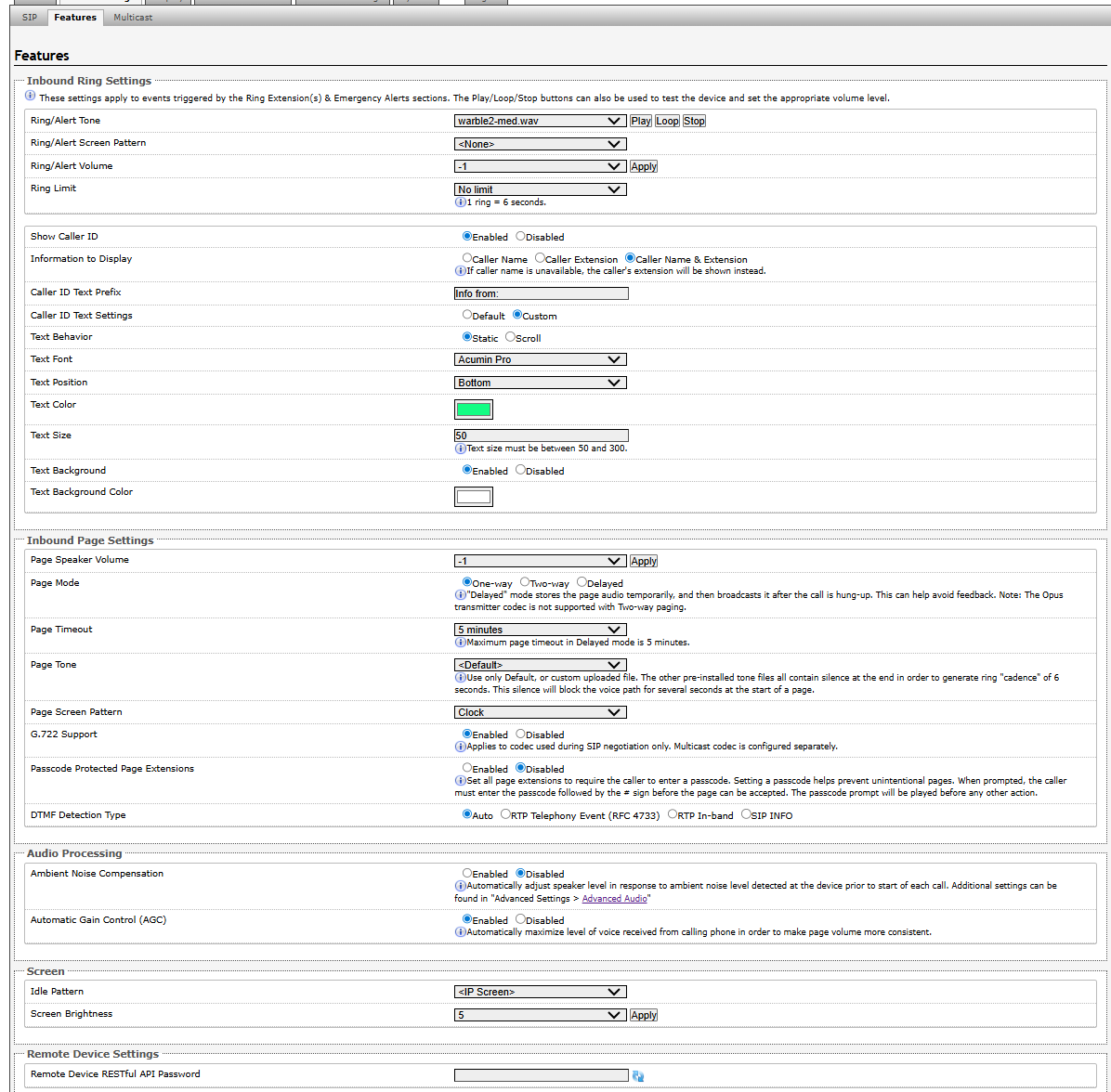Select RTP Telephony Event DTMF detection
1111x1092 pixels.
(506, 814)
